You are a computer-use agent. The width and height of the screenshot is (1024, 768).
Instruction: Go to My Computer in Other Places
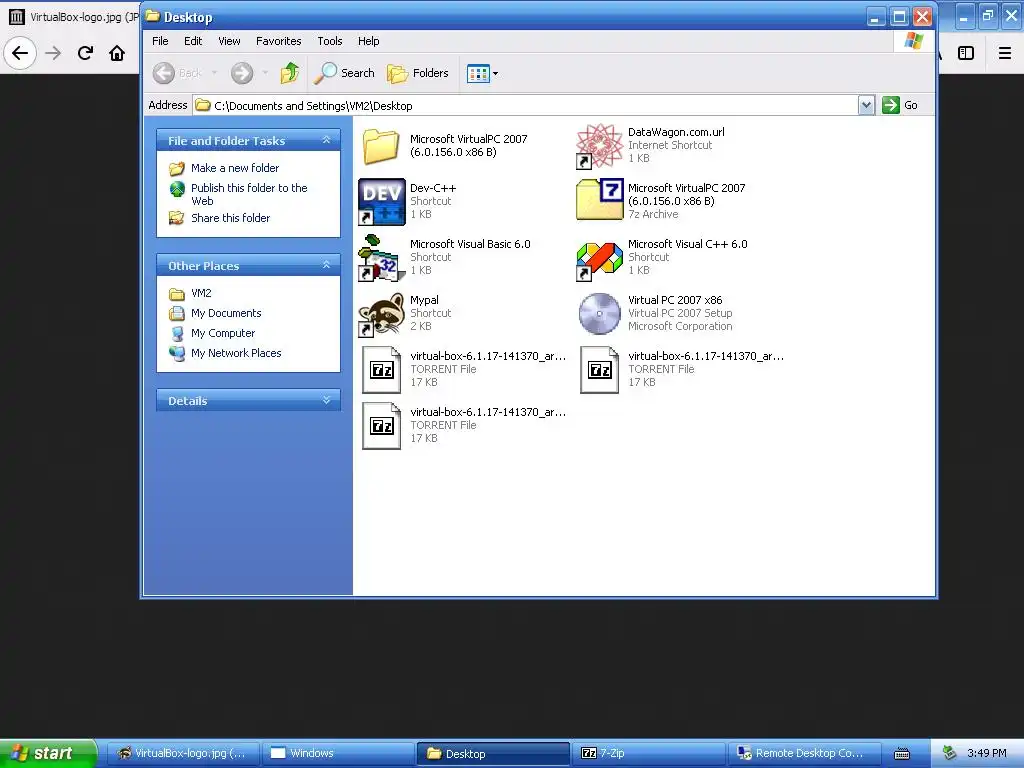(x=223, y=333)
